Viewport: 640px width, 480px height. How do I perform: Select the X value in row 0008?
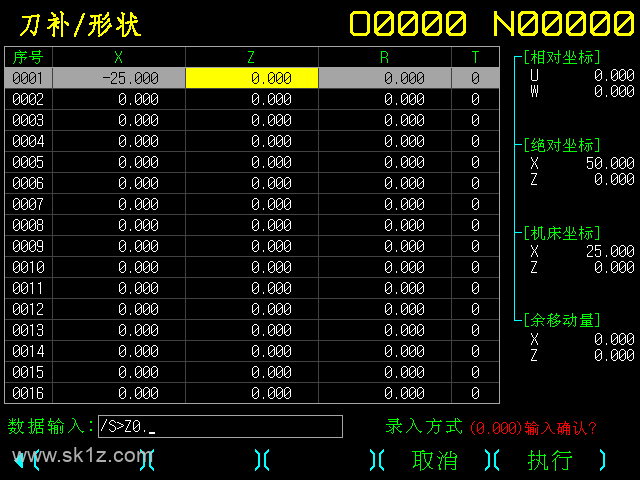119,225
